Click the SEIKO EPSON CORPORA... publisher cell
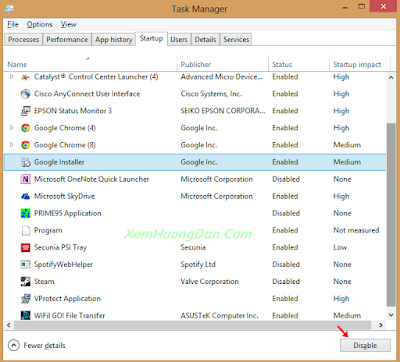Image resolution: width=400 pixels, height=362 pixels. coord(223,111)
